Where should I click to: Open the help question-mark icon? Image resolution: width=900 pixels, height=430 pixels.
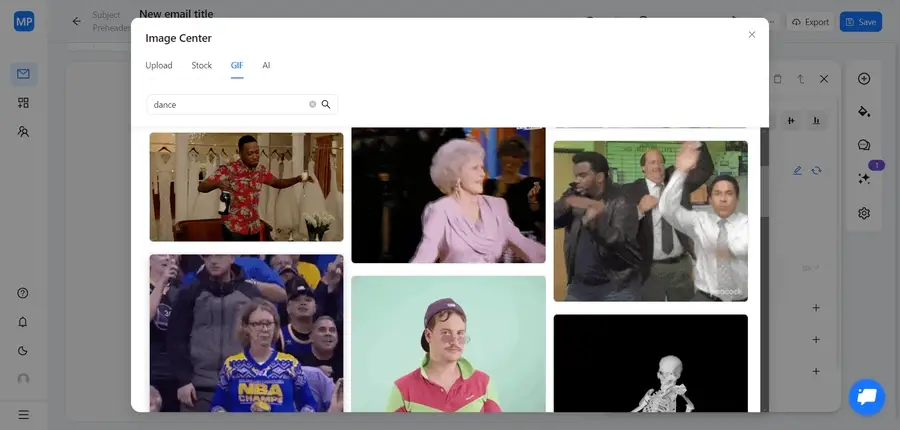[x=23, y=293]
